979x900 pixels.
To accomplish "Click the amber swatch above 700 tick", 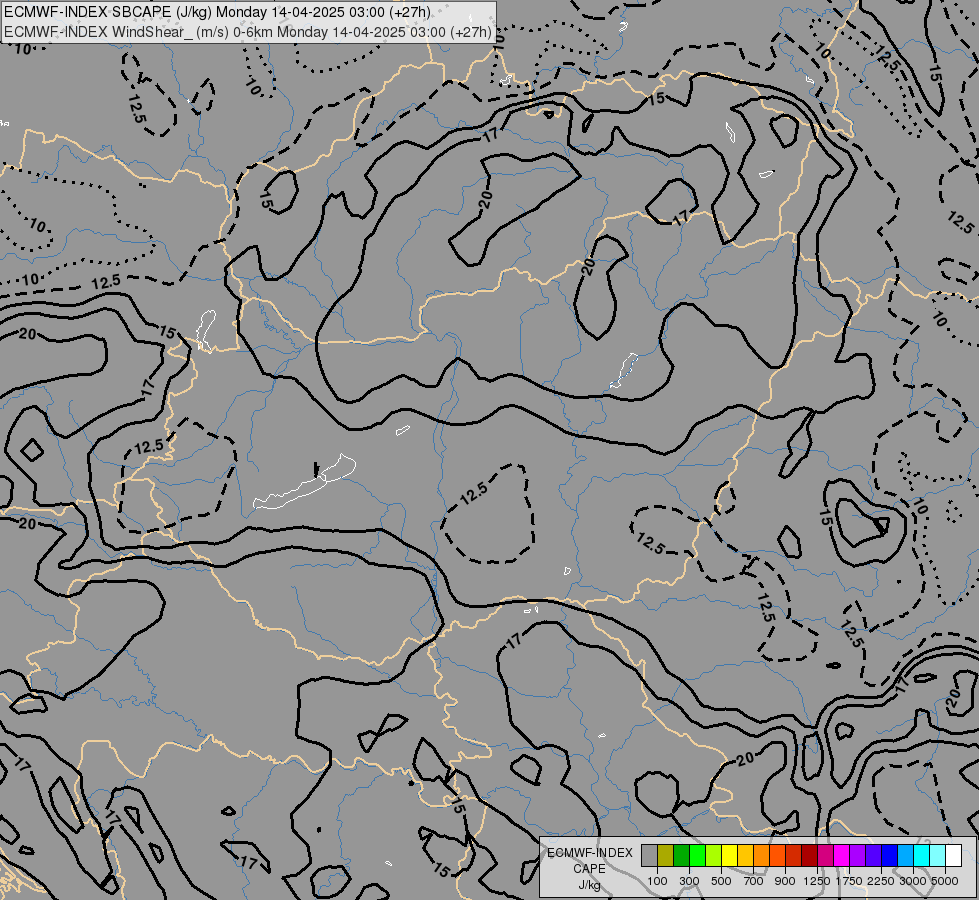I will [x=745, y=855].
